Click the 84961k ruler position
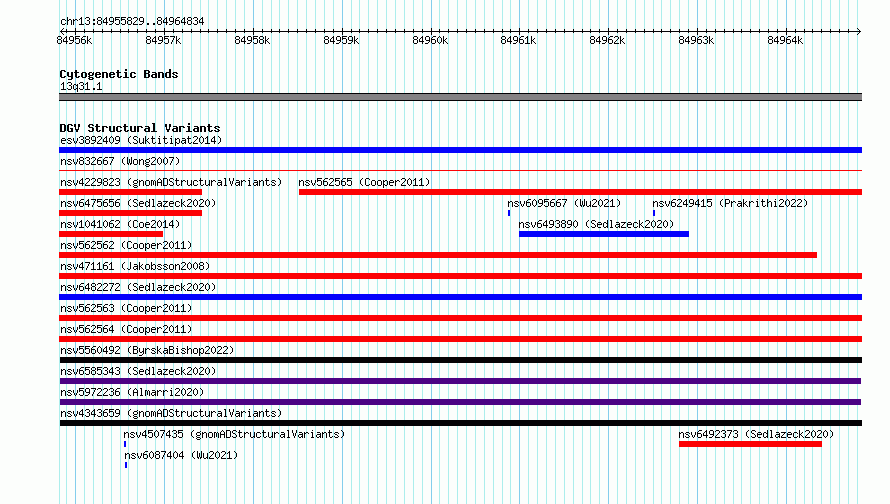The image size is (890, 504). click(518, 40)
